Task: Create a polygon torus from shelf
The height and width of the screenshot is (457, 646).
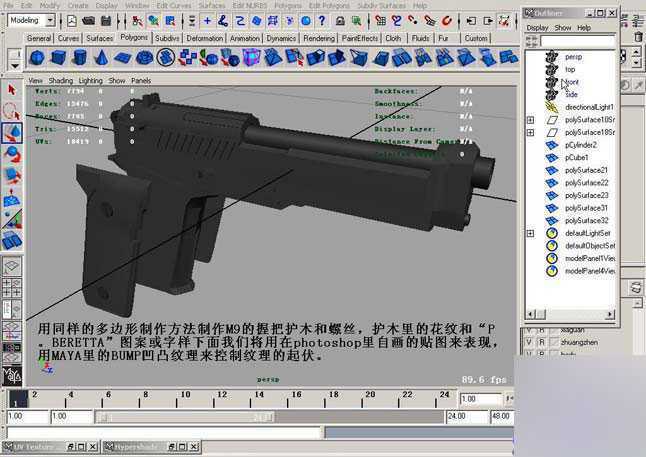Action: [144, 57]
